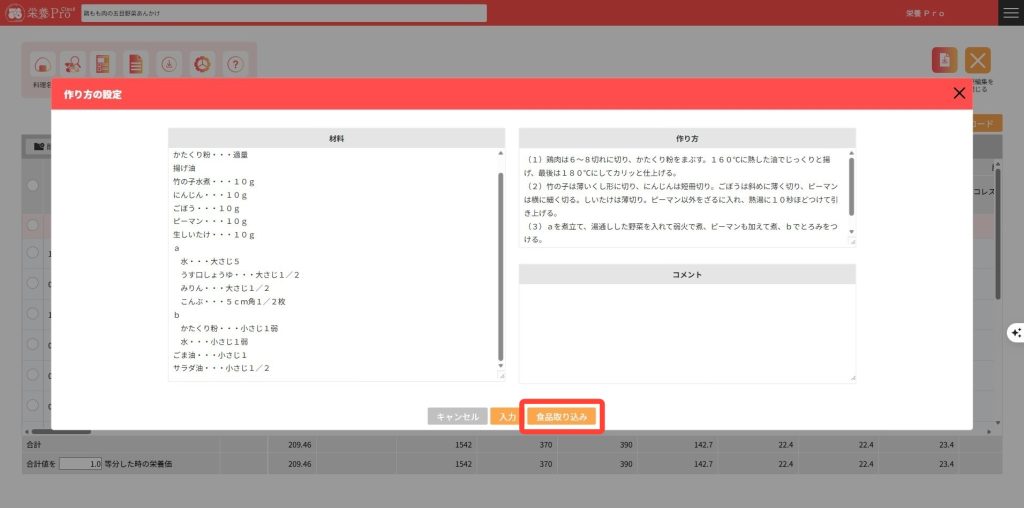Click the ピーマン・・・10g line

(210, 221)
